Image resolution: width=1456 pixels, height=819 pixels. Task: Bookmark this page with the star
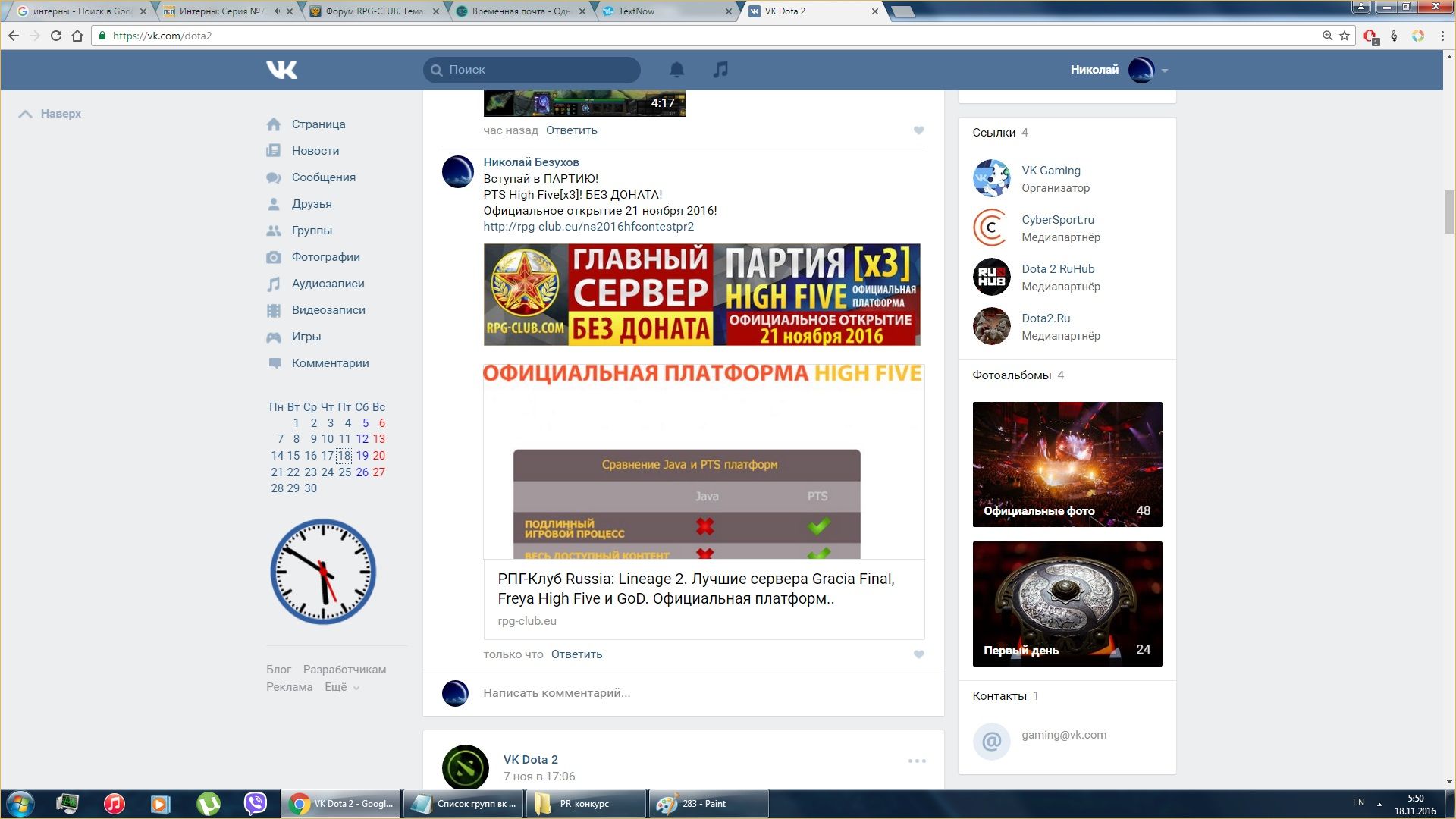click(1345, 36)
